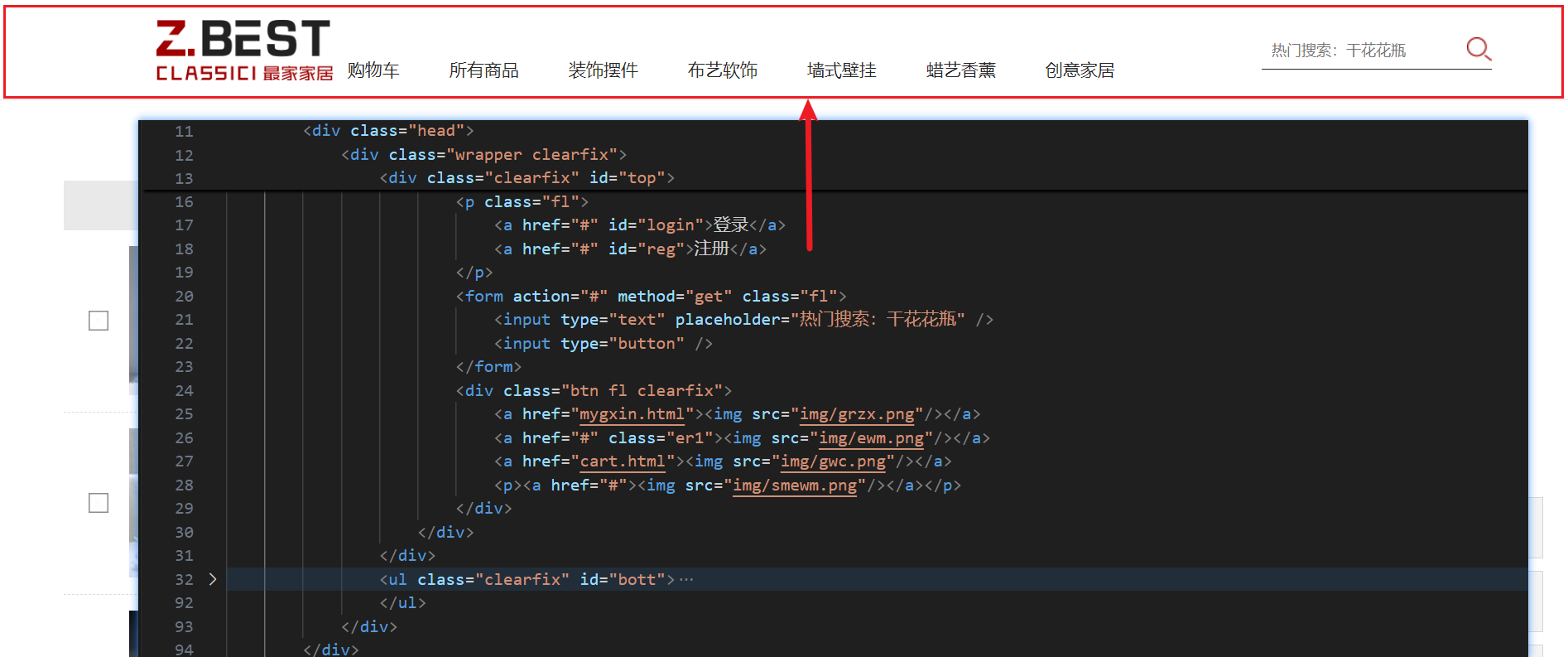Open the 购物车 menu item
Viewport: 1568px width, 657px height.
point(373,70)
